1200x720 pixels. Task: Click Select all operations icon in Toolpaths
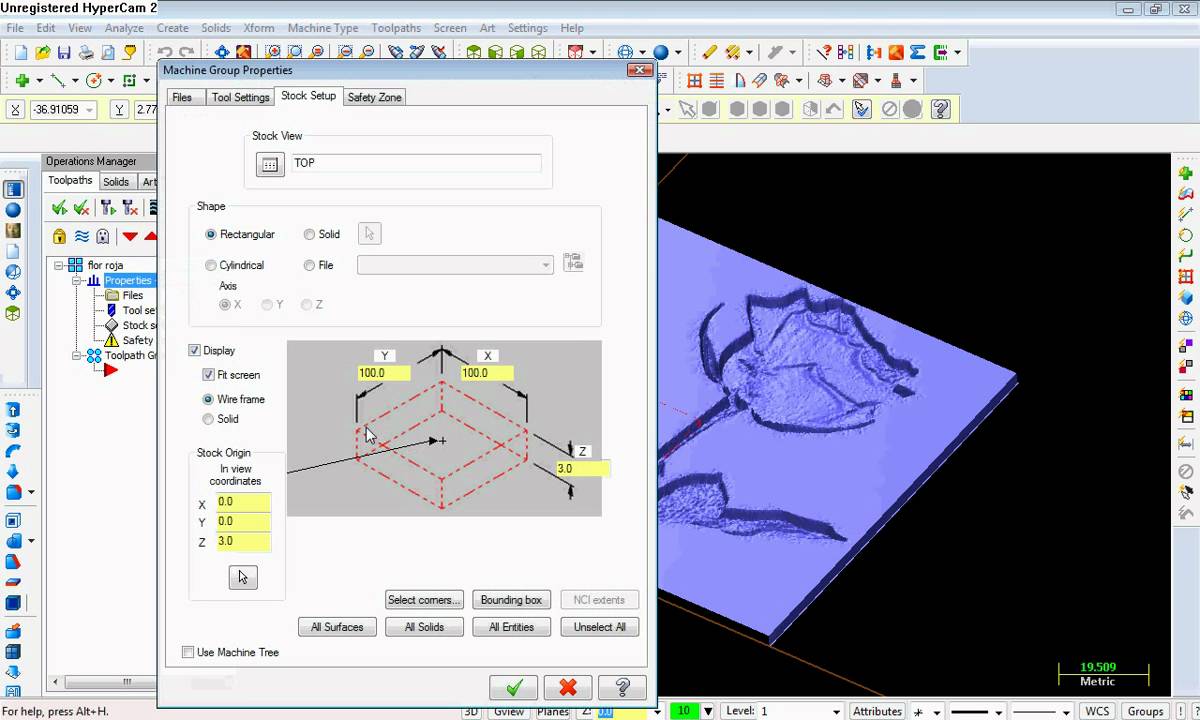click(x=60, y=207)
